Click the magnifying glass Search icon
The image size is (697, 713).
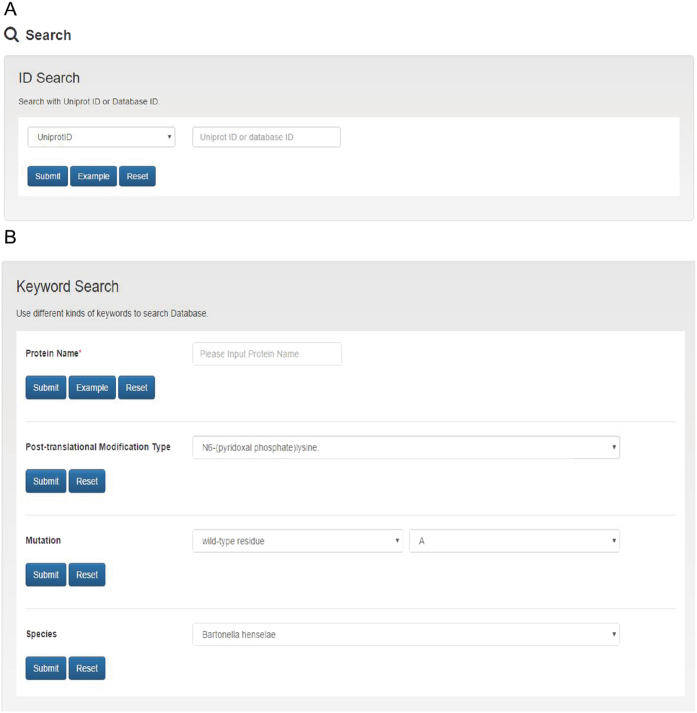pos(11,35)
